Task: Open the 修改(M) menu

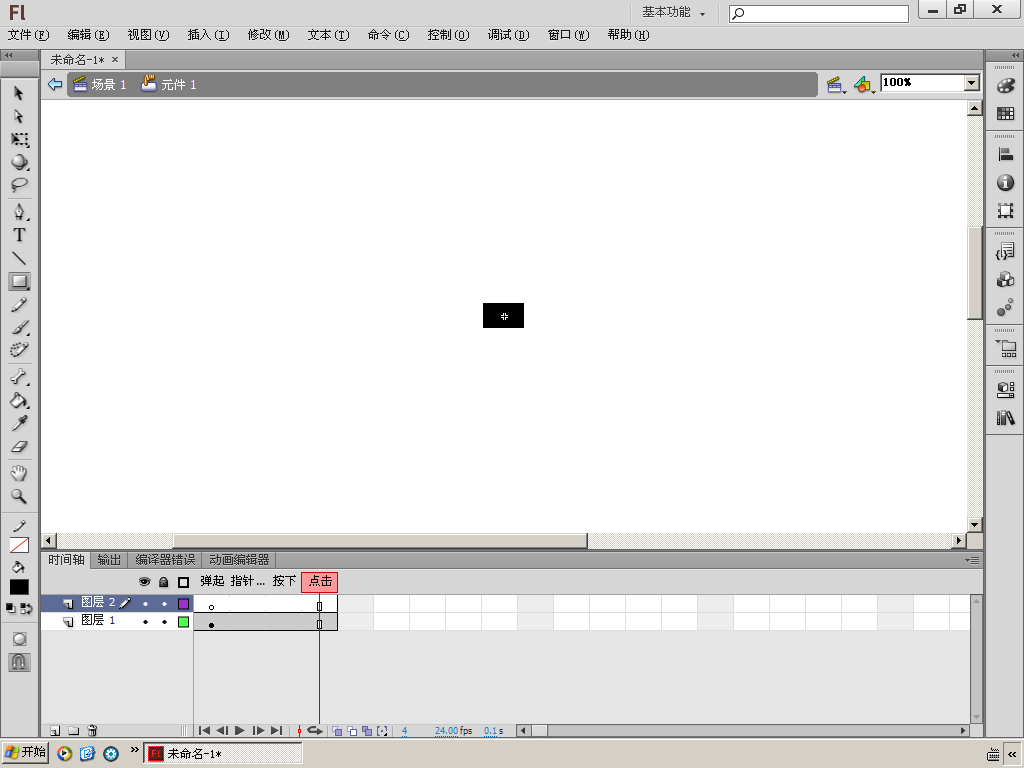Action: tap(268, 35)
